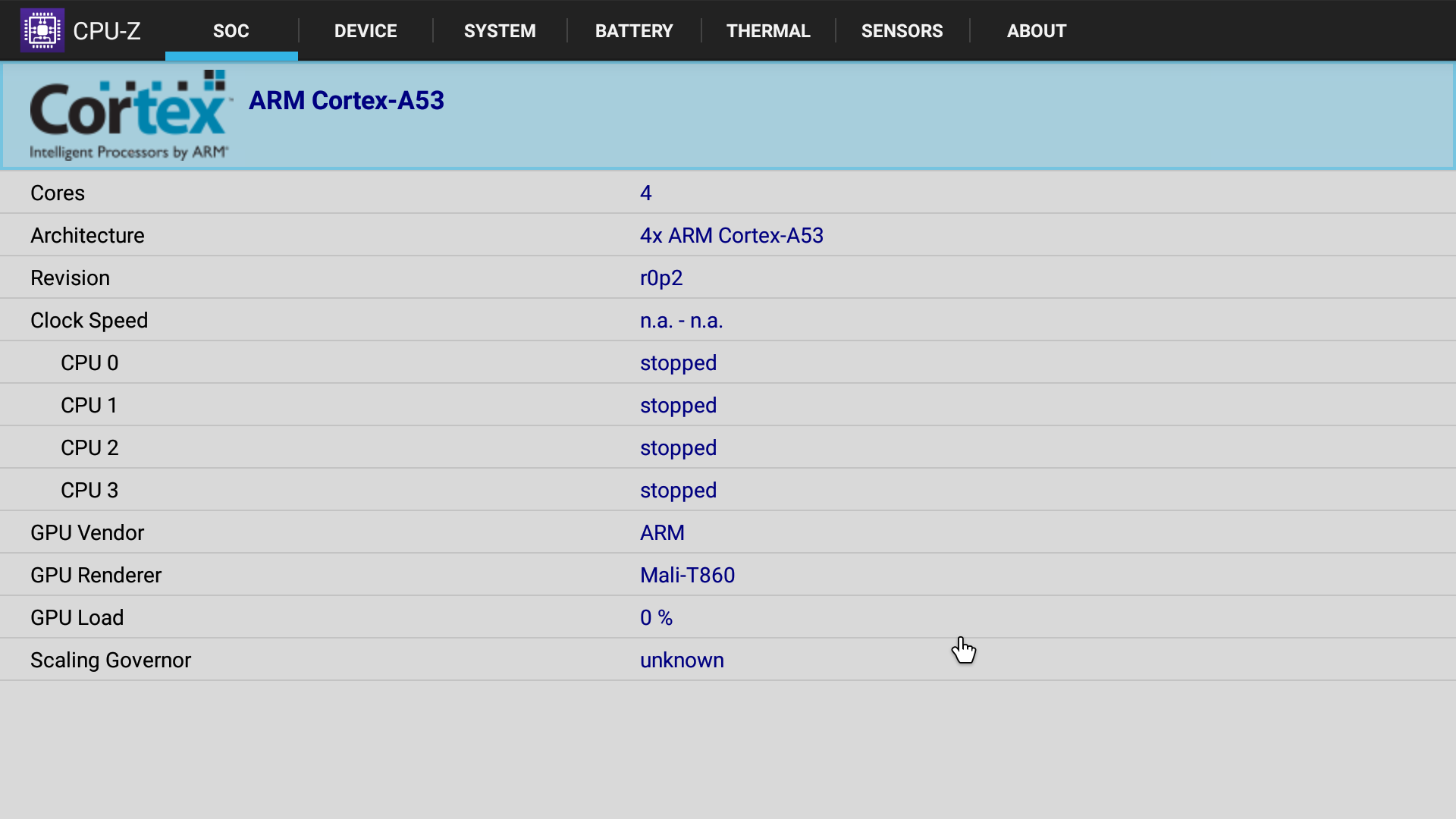The width and height of the screenshot is (1456, 819).
Task: Click the GPU Renderer Mali-T860 value
Action: click(x=687, y=576)
